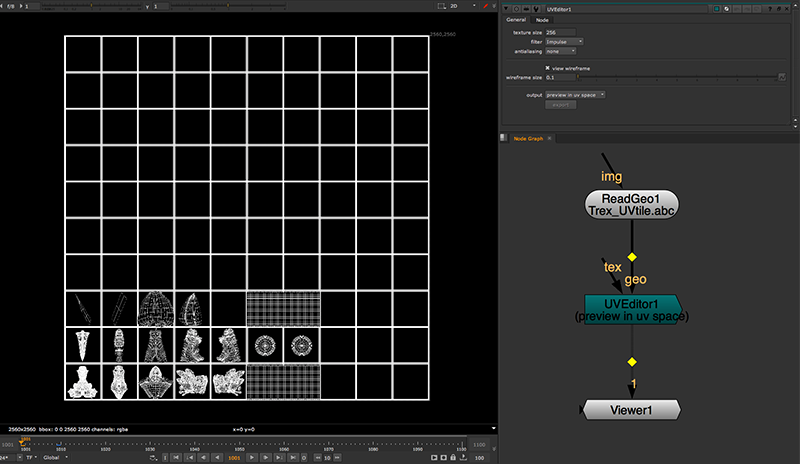The width and height of the screenshot is (800, 464).
Task: Open the output preview in uv space dropdown
Action: tap(575, 94)
